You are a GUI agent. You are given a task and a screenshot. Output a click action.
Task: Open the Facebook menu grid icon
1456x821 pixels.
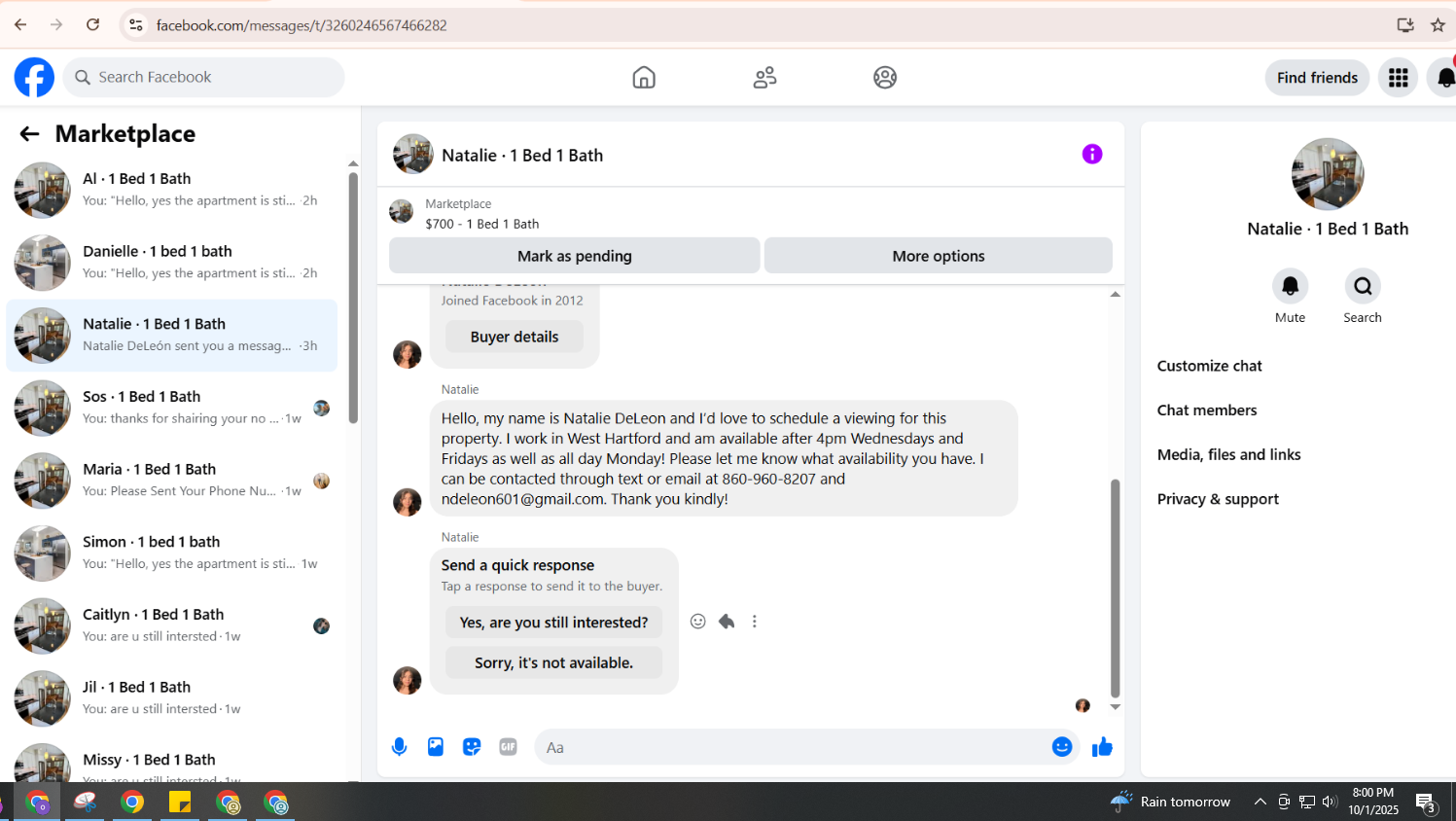pos(1399,77)
